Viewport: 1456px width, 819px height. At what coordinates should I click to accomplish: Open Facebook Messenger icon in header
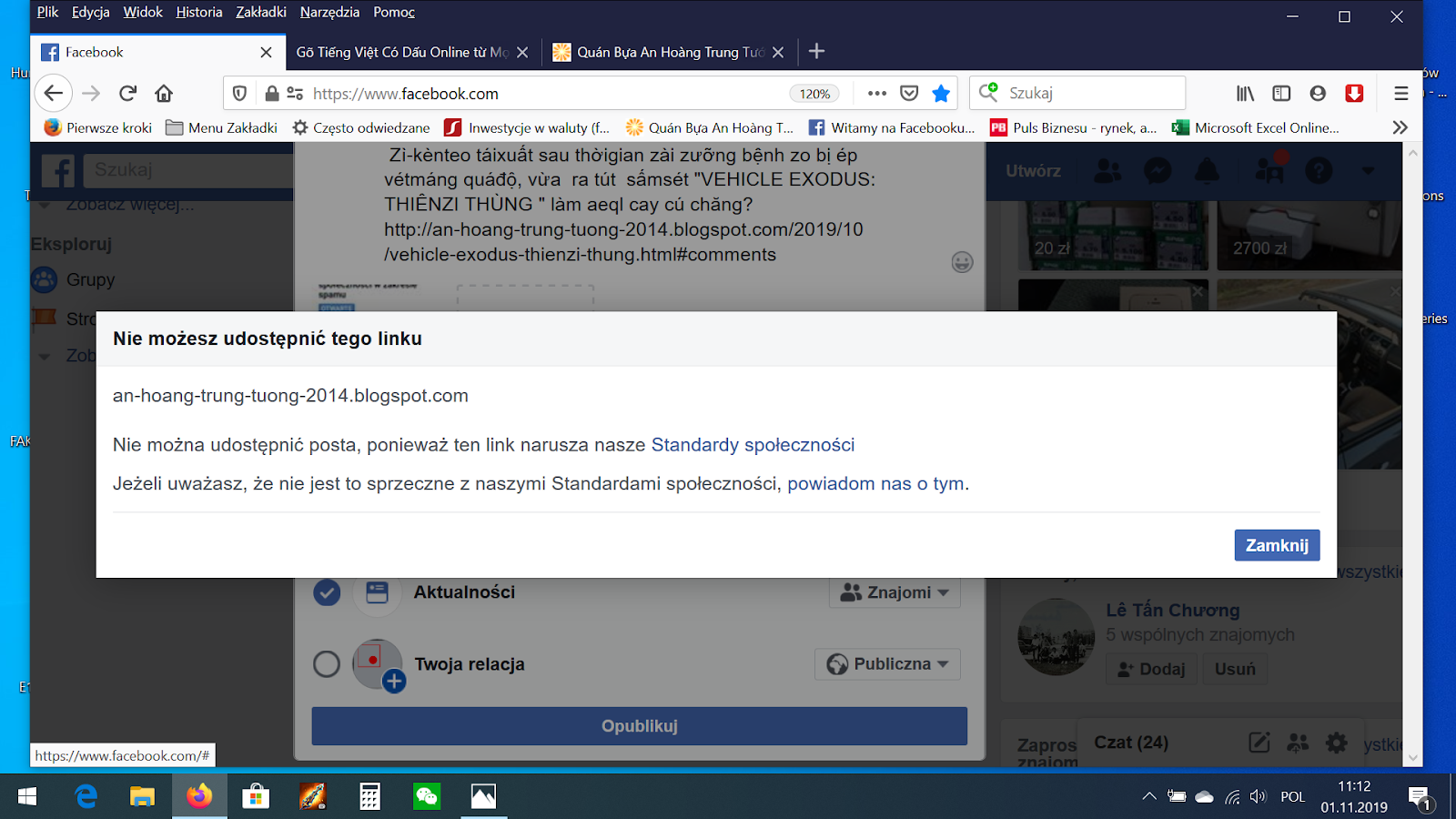1157,170
